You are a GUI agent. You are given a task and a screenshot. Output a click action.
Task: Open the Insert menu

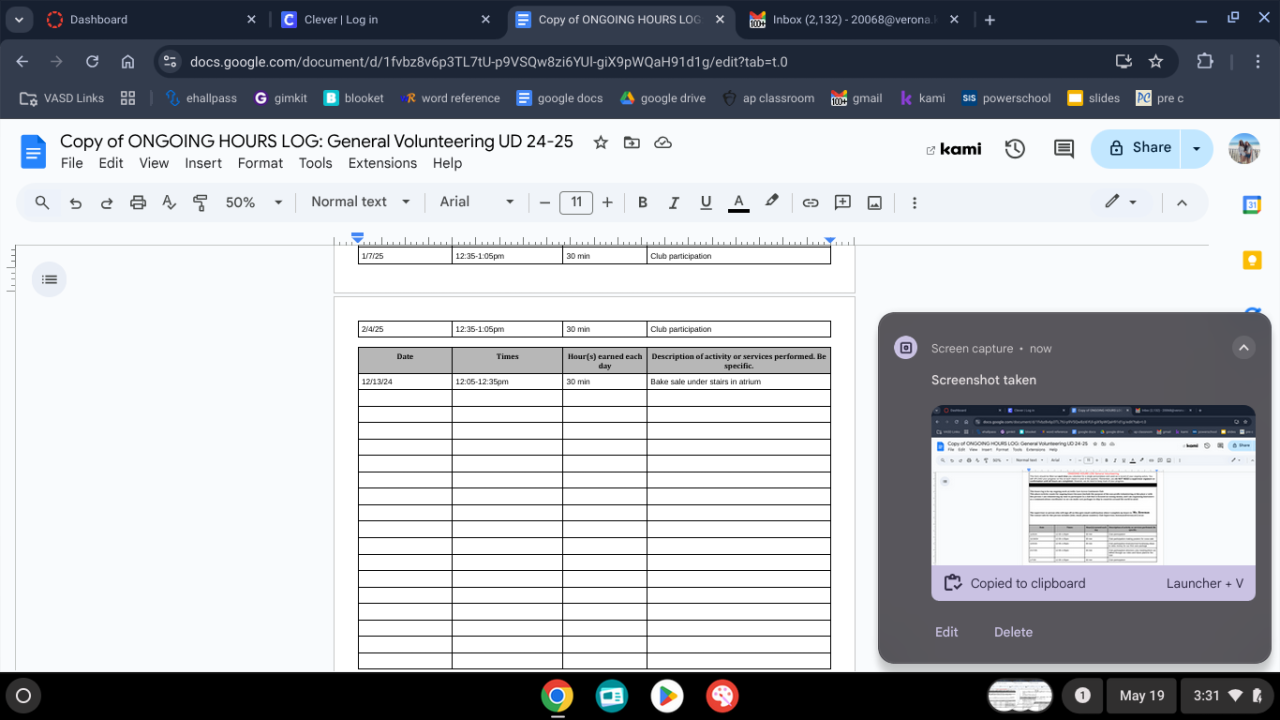click(203, 163)
